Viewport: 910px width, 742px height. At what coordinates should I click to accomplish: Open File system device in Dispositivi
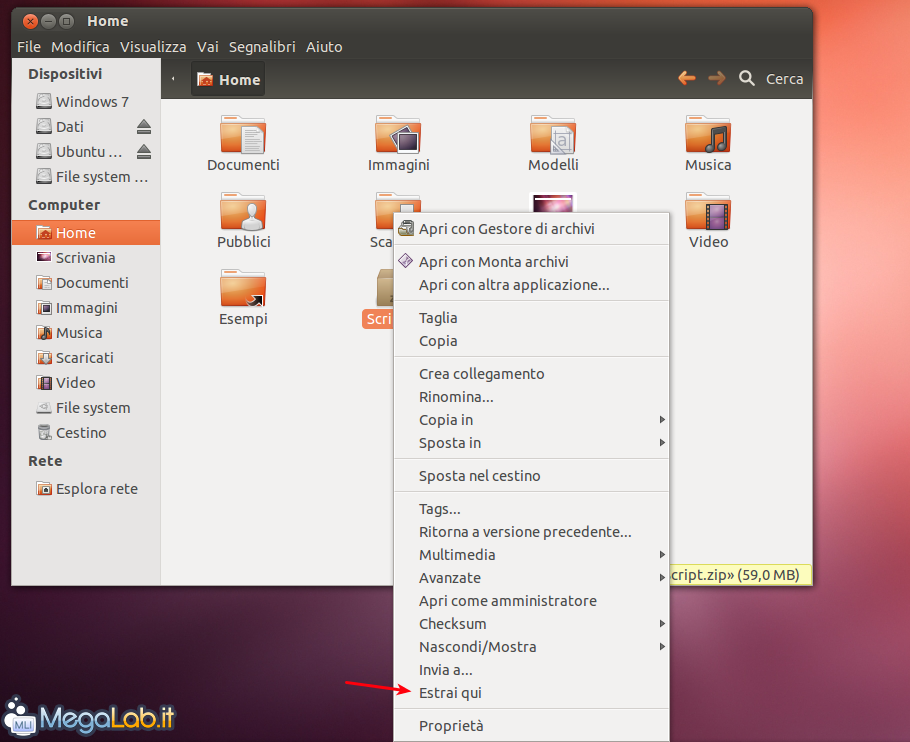pyautogui.click(x=86, y=176)
